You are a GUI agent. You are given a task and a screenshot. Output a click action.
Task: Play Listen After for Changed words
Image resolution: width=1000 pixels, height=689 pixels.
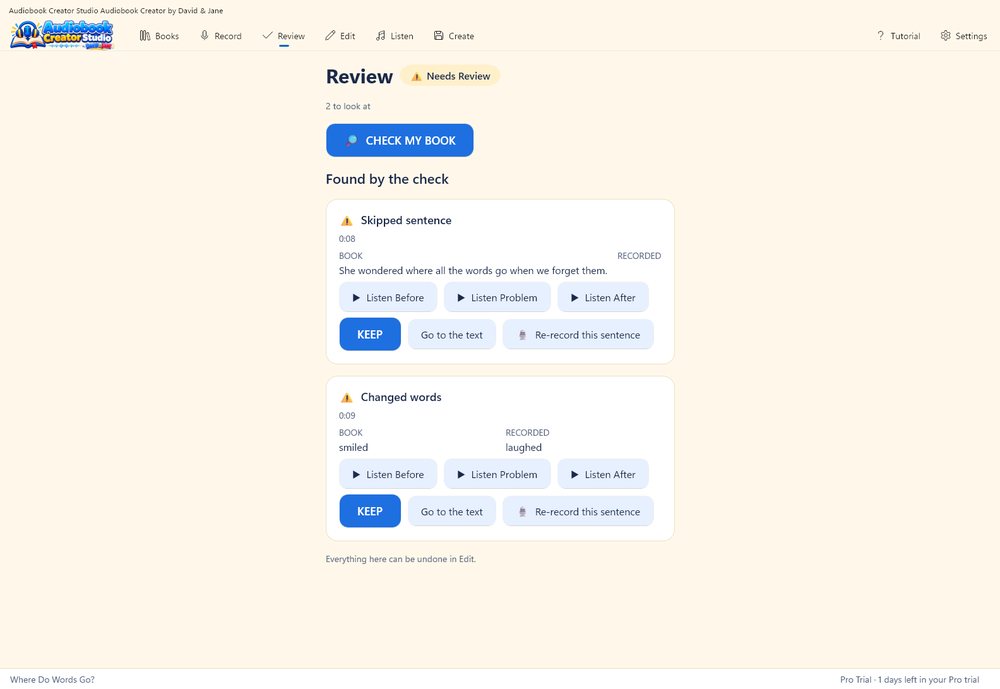pos(603,474)
